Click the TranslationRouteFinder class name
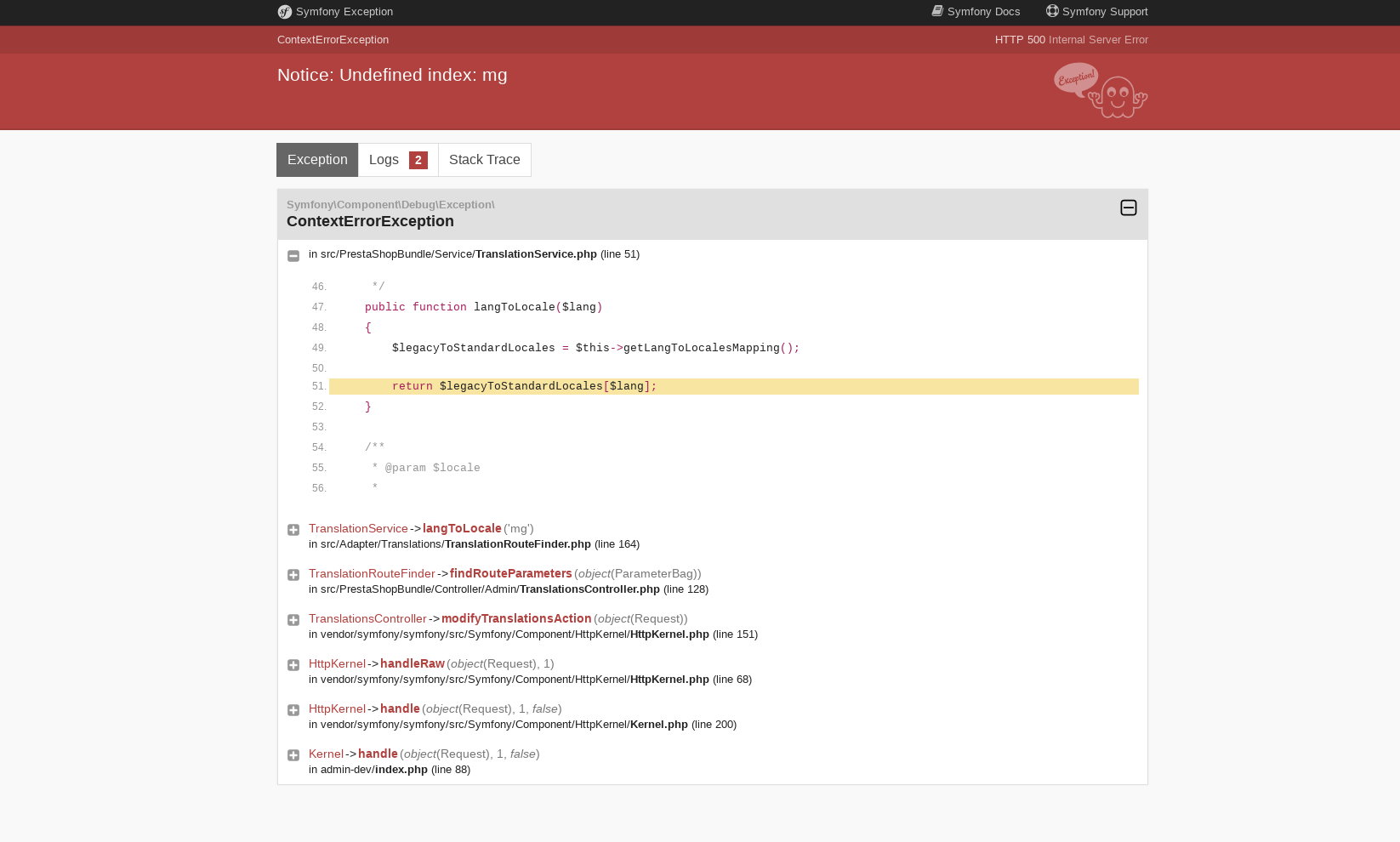Image resolution: width=1400 pixels, height=842 pixels. click(372, 573)
